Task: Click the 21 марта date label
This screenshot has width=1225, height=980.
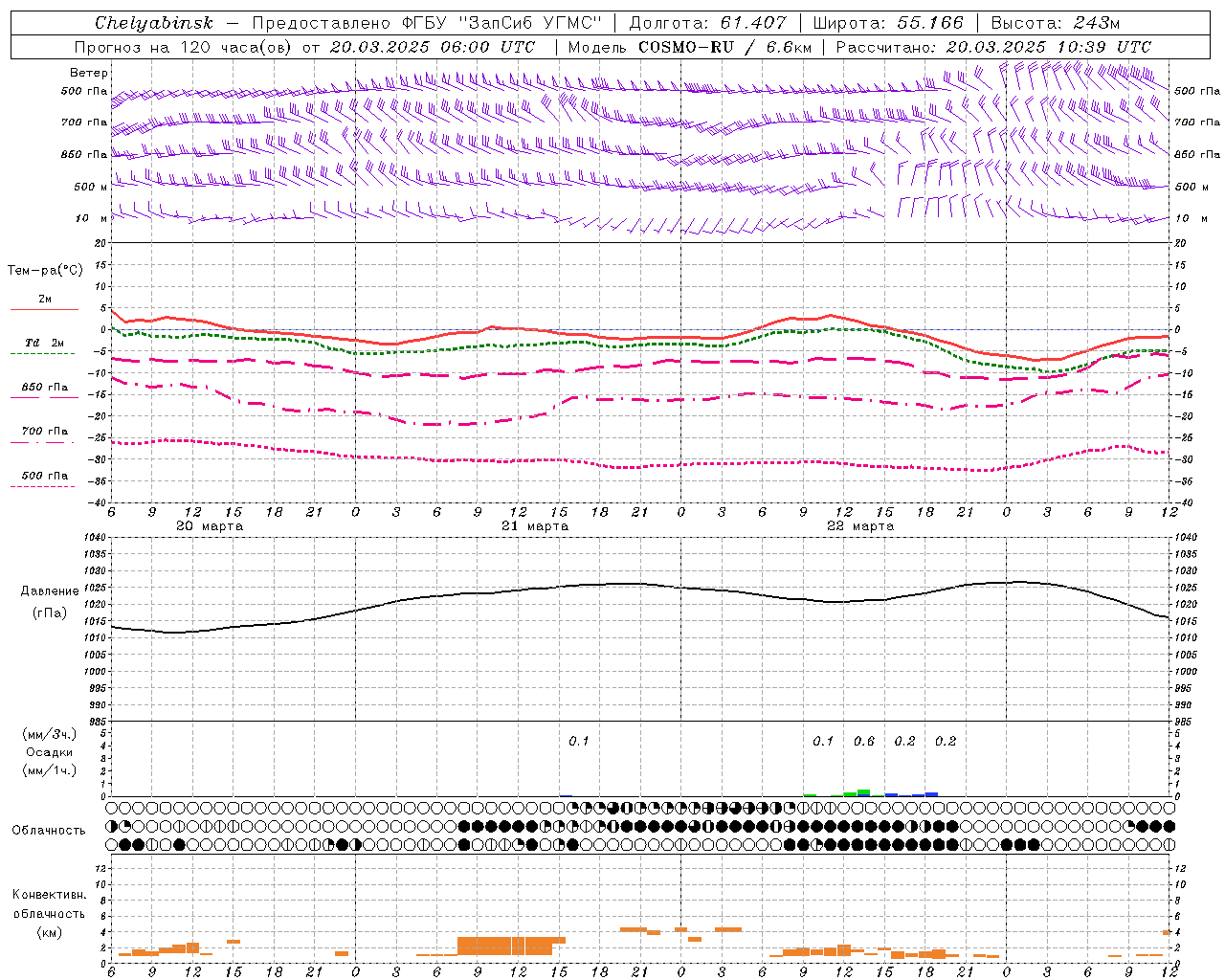Action: click(535, 526)
